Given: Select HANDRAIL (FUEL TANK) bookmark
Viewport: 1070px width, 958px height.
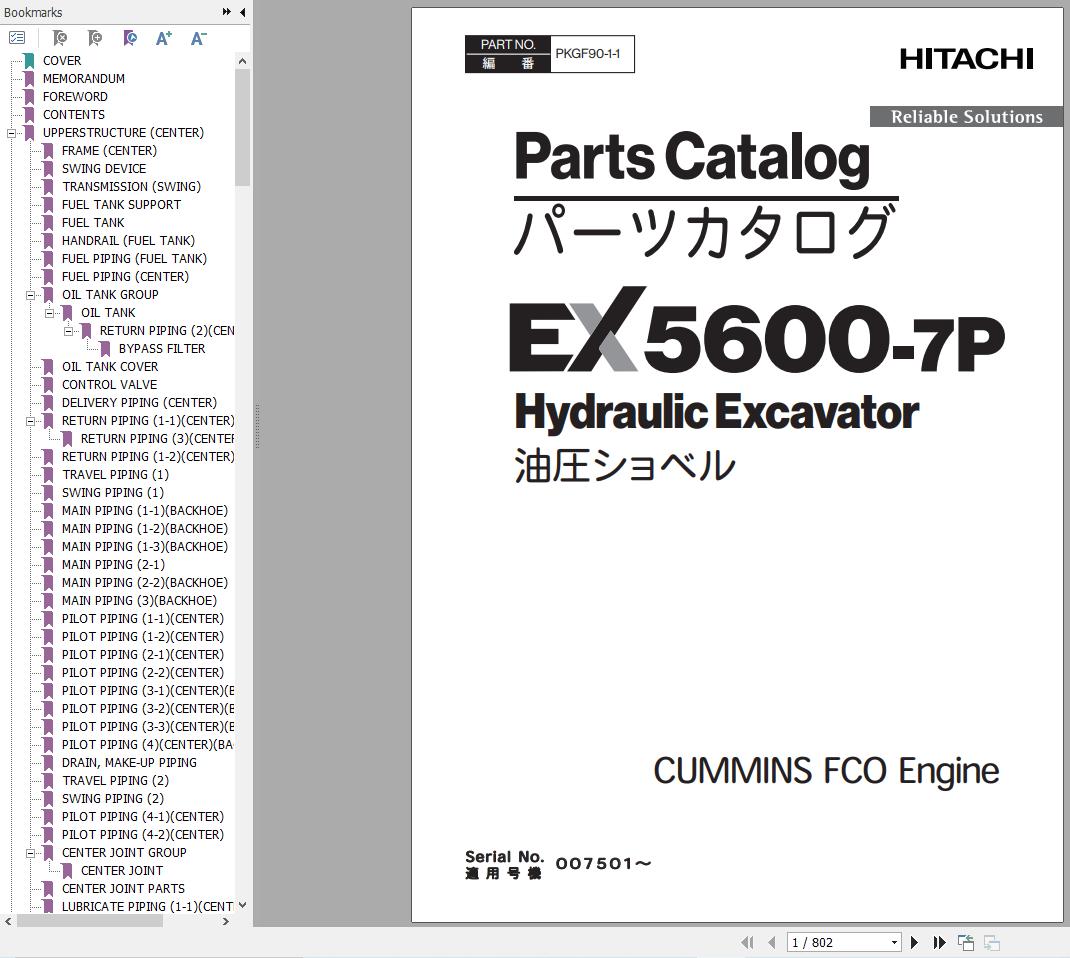Looking at the screenshot, I should pyautogui.click(x=128, y=241).
